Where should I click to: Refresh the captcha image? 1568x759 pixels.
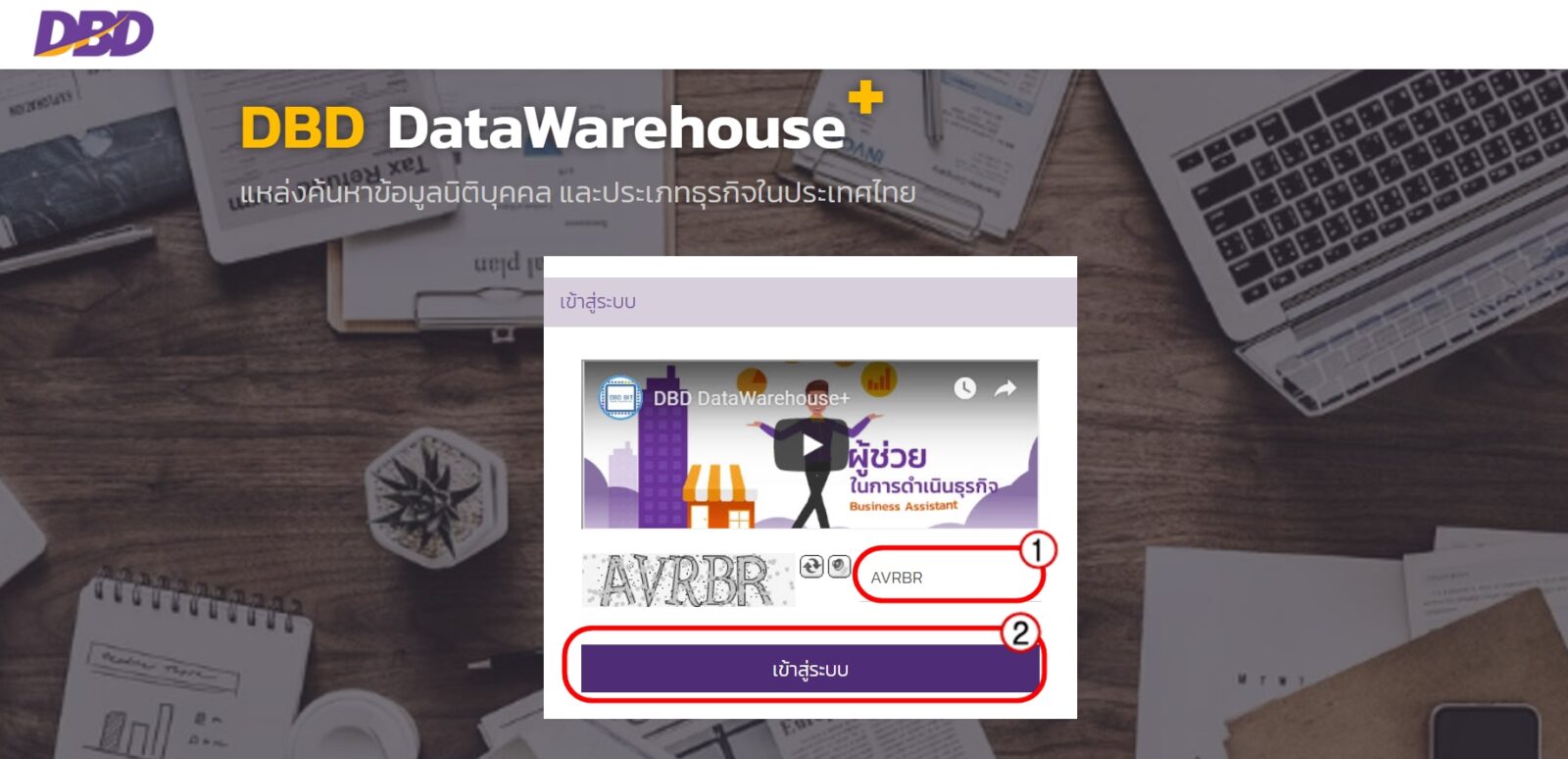[x=811, y=566]
